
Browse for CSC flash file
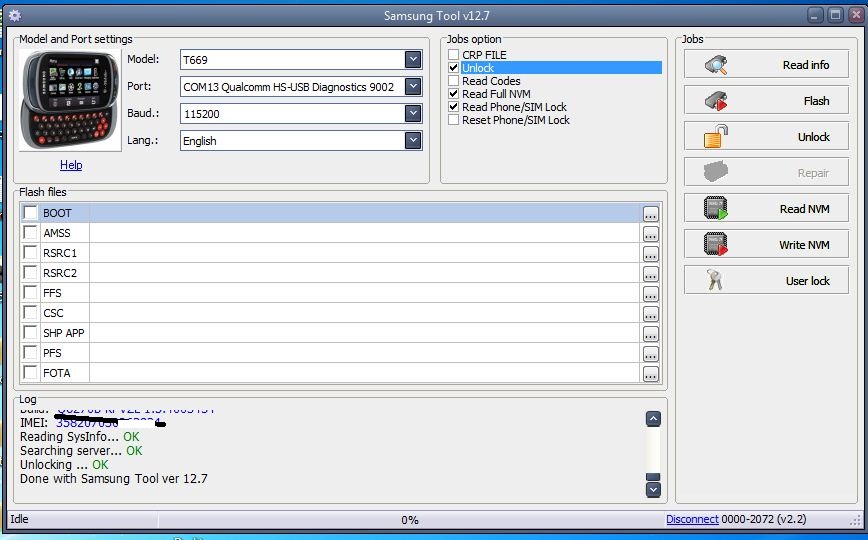[x=650, y=313]
